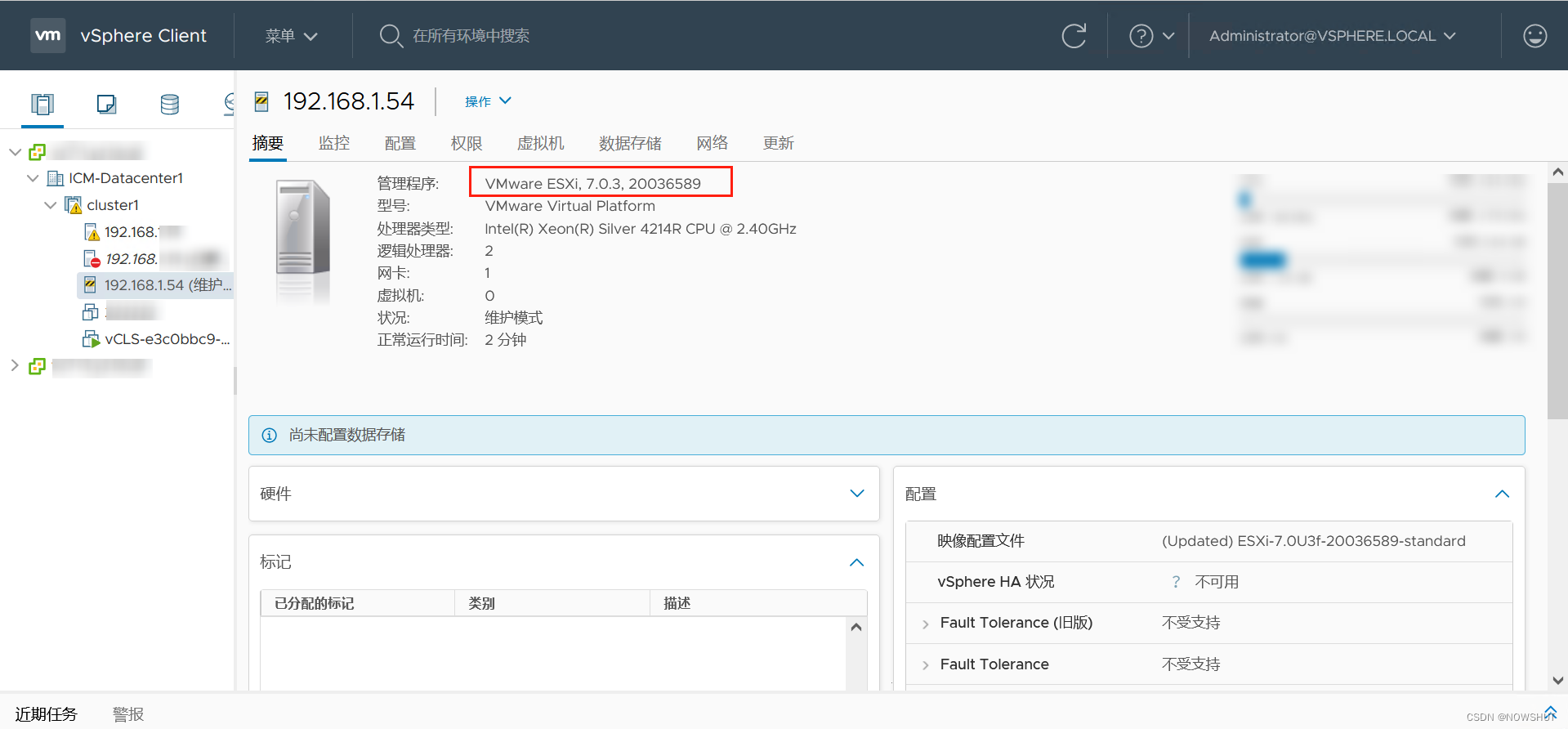
Task: Collapse ICM-Datacenter1 tree node
Action: (33, 178)
